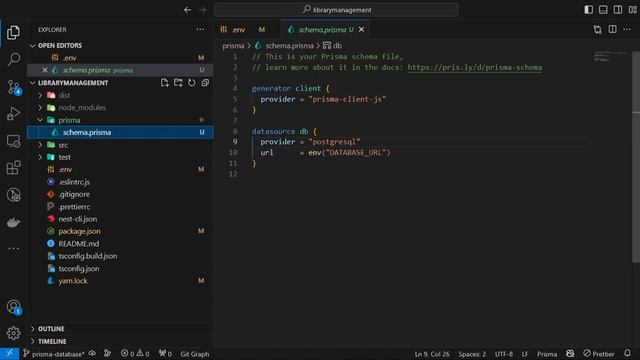Screen dimensions: 640x360
Task: Click the code minimap preview
Action: point(611,56)
